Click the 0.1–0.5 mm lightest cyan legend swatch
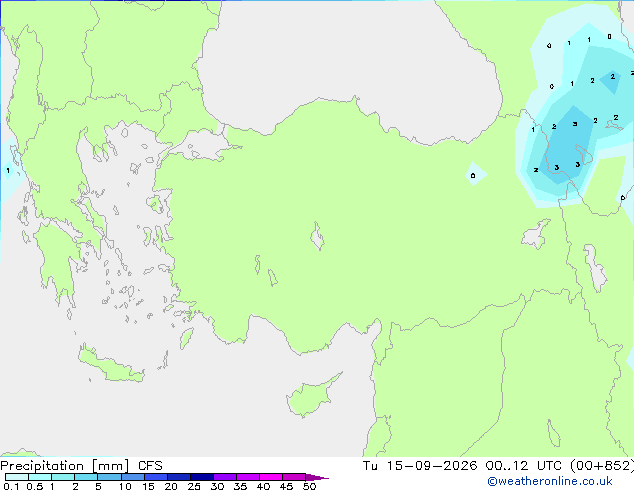Image resolution: width=634 pixels, height=490 pixels. tap(17, 477)
